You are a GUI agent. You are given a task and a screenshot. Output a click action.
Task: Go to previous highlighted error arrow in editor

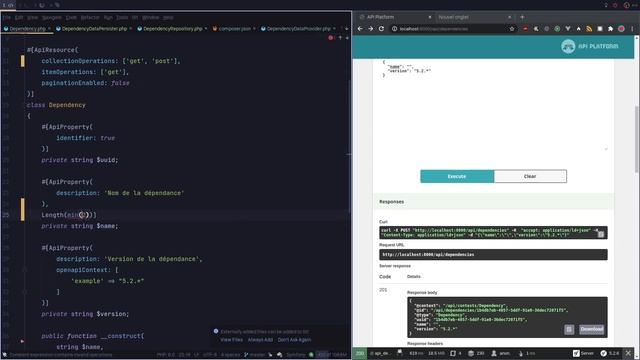(x=340, y=38)
